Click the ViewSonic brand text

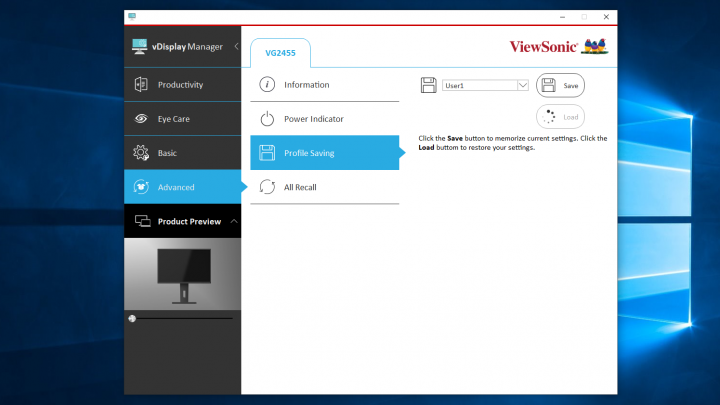(x=543, y=47)
